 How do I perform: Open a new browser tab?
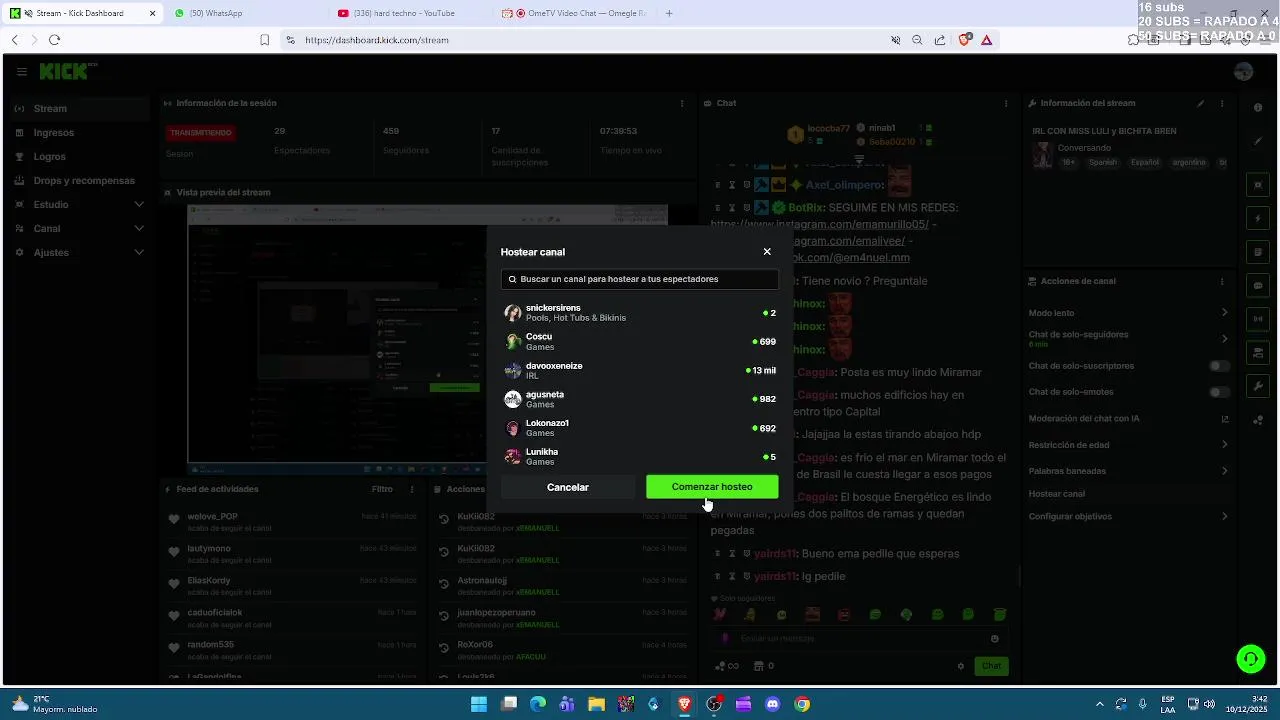(x=669, y=13)
